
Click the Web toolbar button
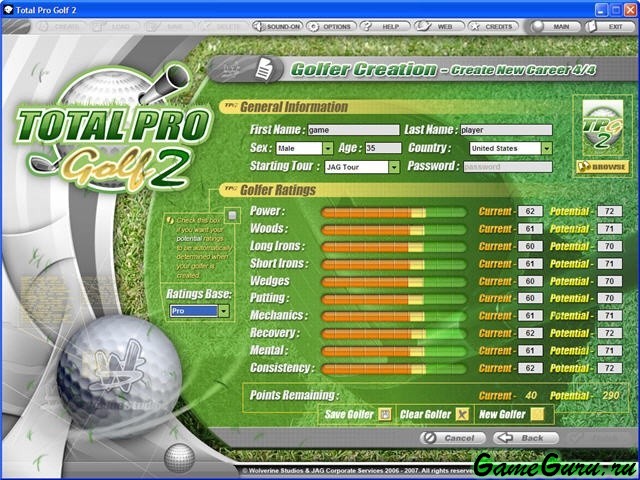coord(439,27)
